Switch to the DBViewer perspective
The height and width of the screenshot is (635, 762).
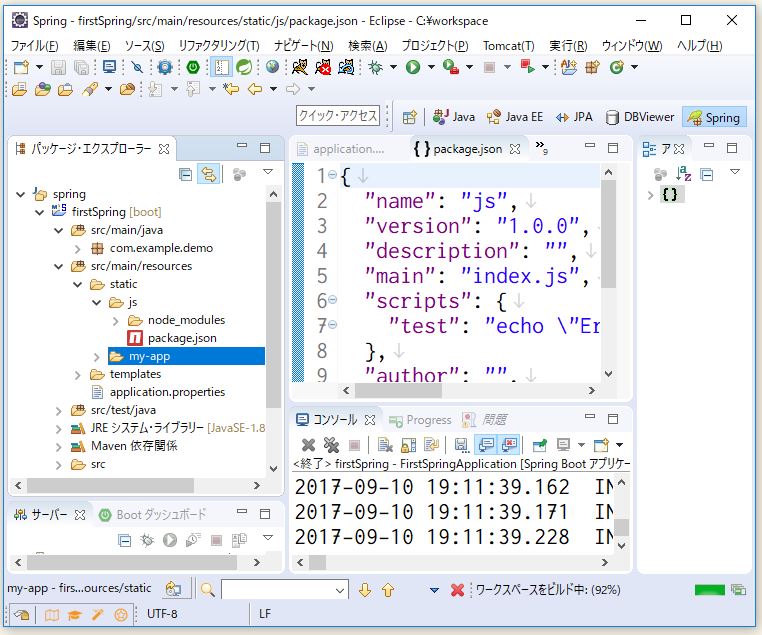point(640,117)
